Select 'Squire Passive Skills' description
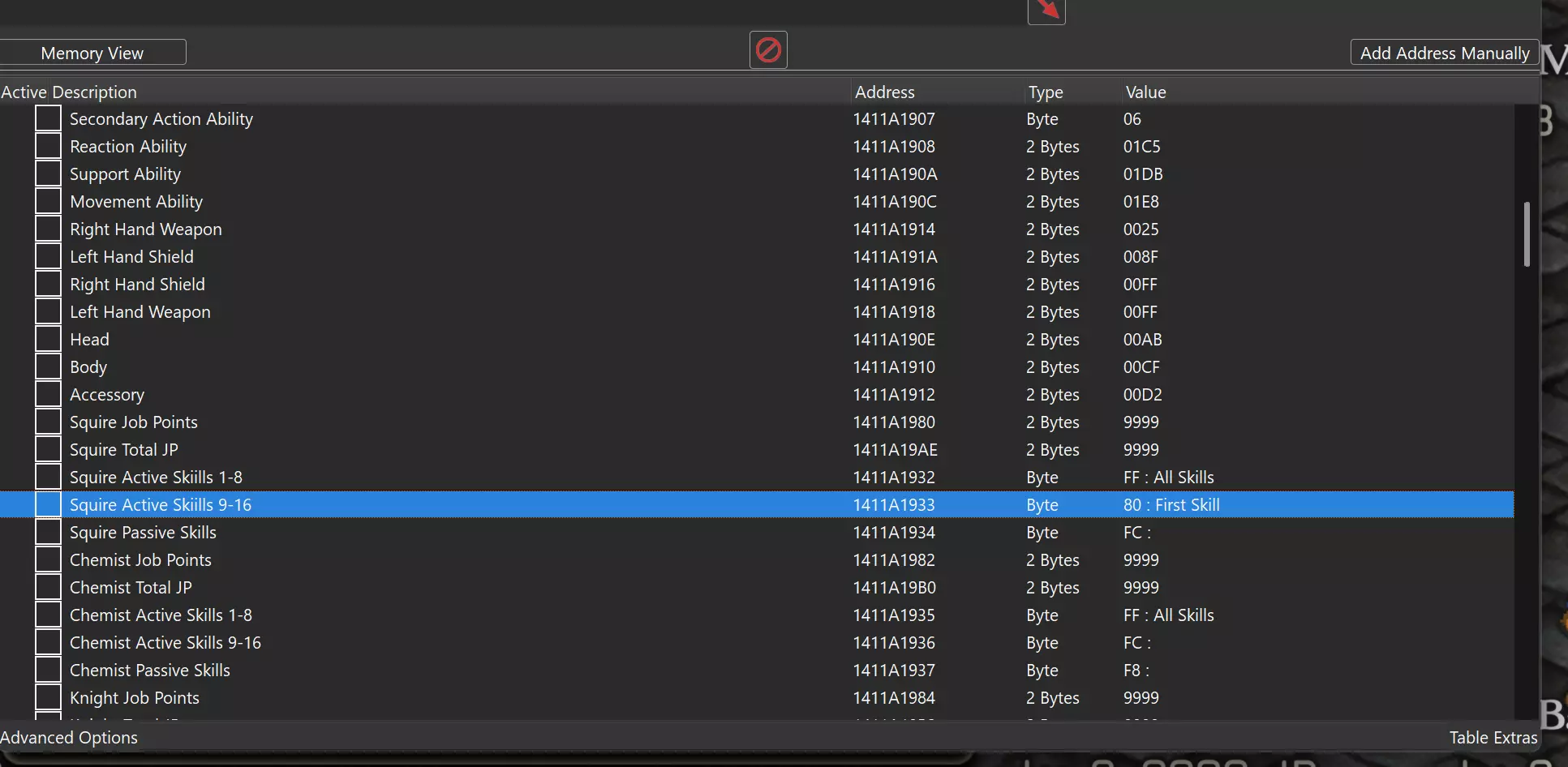The image size is (1568, 767). (x=143, y=533)
